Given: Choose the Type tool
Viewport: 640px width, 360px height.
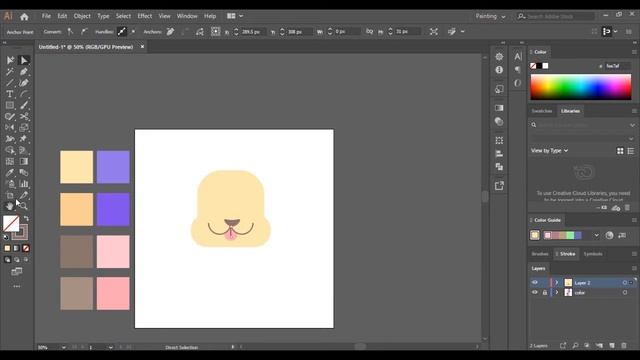Looking at the screenshot, I should (x=10, y=94).
